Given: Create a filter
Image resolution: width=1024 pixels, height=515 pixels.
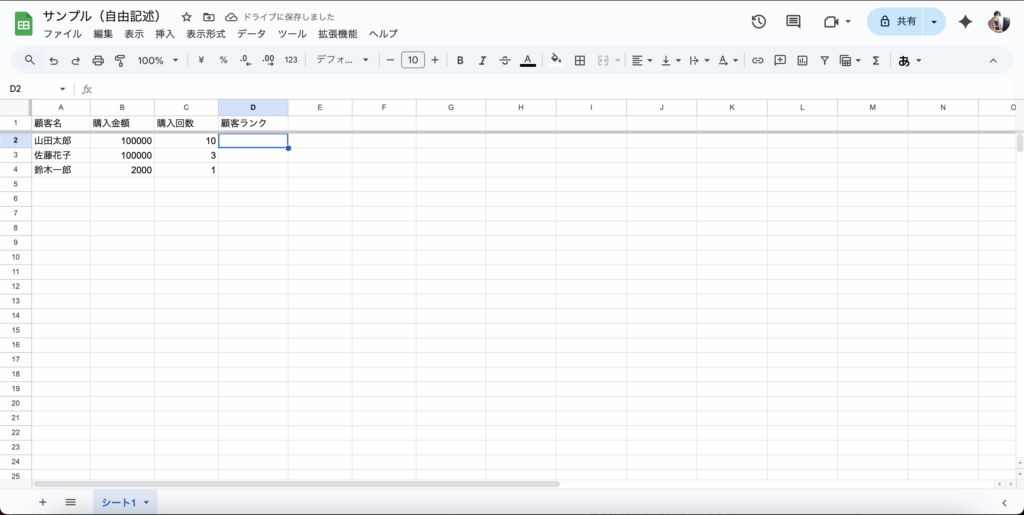Looking at the screenshot, I should click(x=825, y=61).
